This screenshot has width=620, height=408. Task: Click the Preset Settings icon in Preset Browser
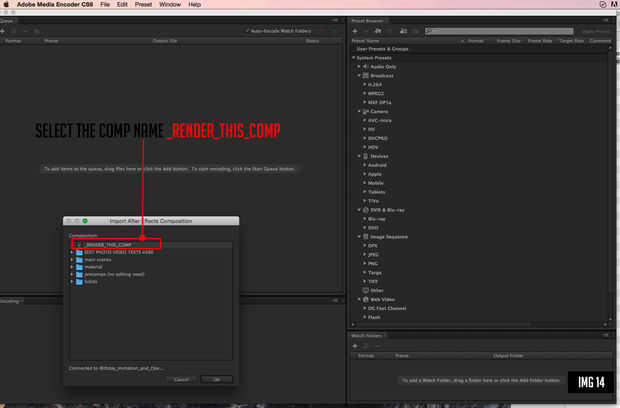point(378,31)
